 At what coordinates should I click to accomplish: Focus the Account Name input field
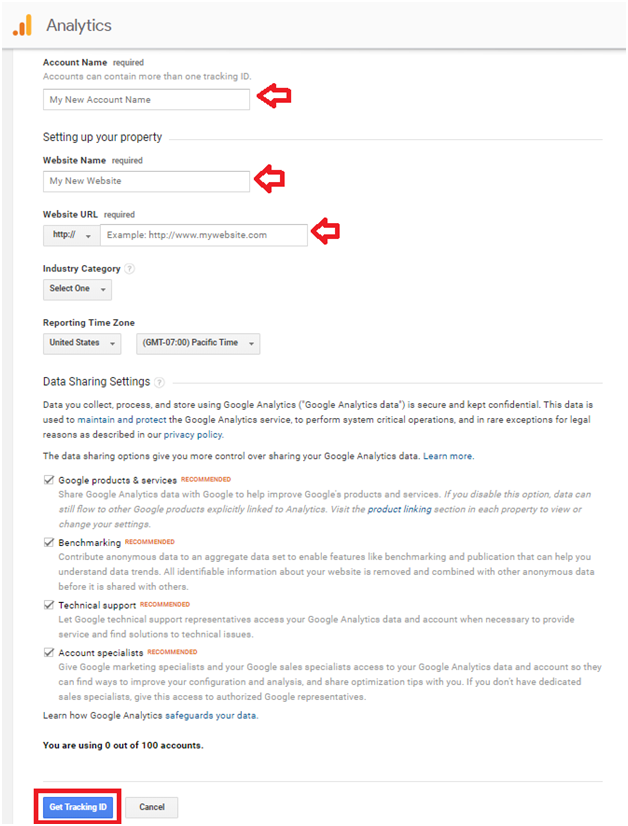(146, 100)
